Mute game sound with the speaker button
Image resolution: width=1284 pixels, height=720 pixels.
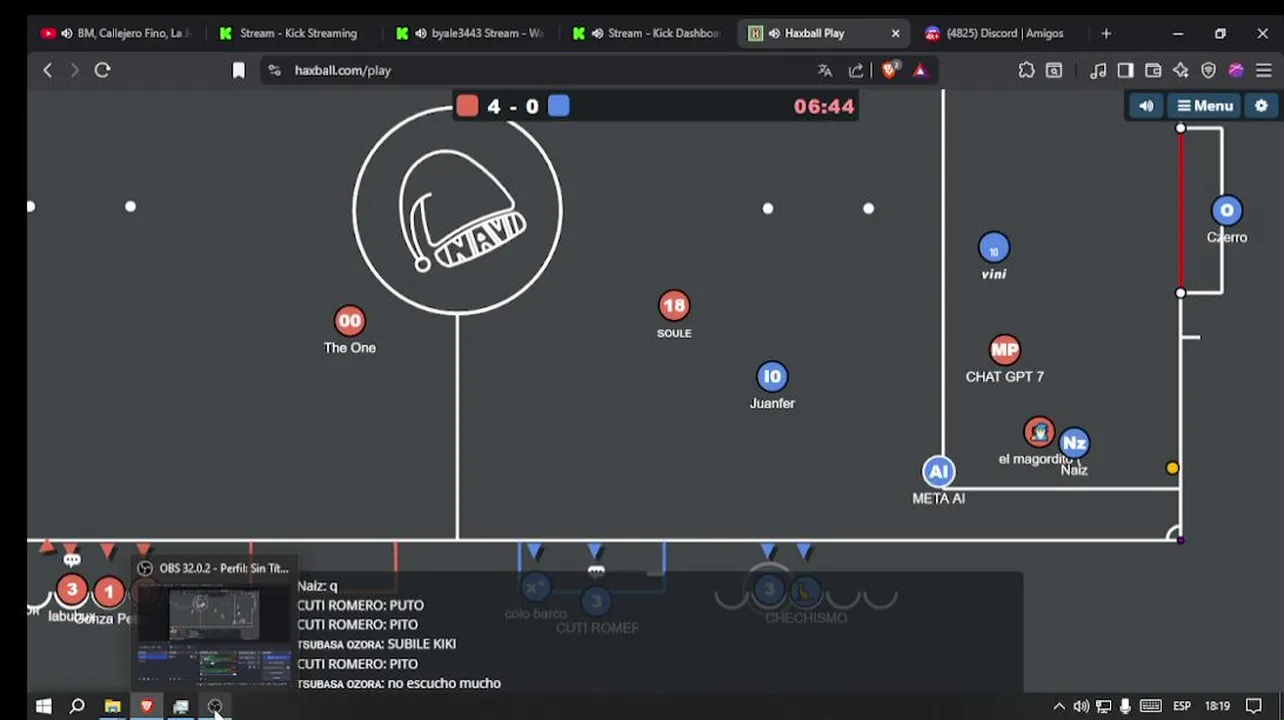pos(1146,106)
